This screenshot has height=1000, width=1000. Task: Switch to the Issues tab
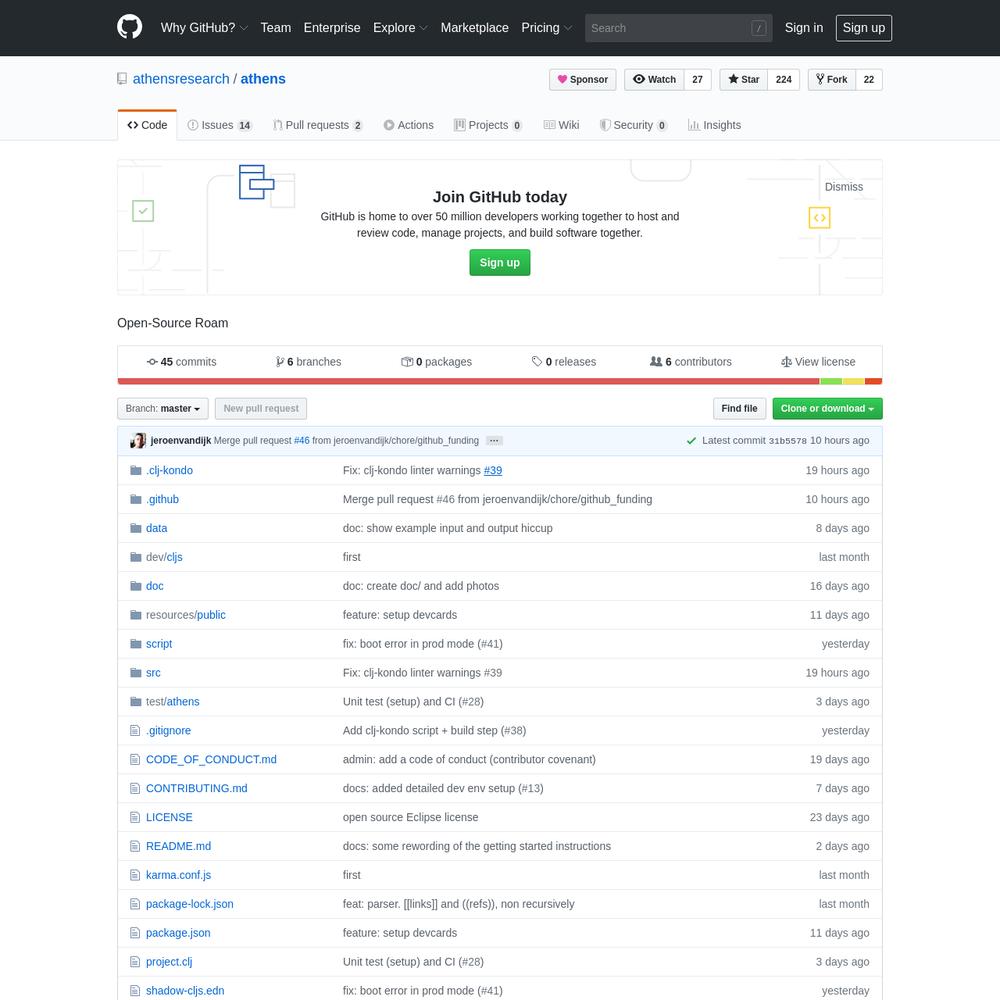pos(219,125)
